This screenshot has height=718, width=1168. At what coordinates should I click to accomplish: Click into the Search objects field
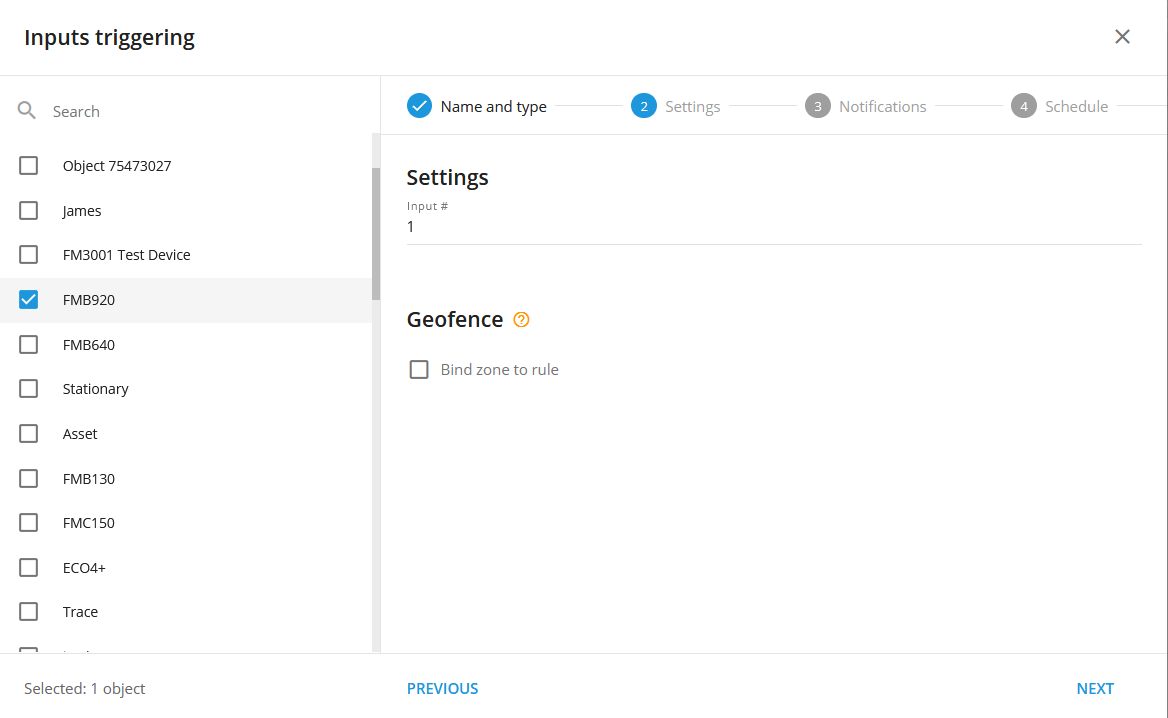pyautogui.click(x=209, y=111)
